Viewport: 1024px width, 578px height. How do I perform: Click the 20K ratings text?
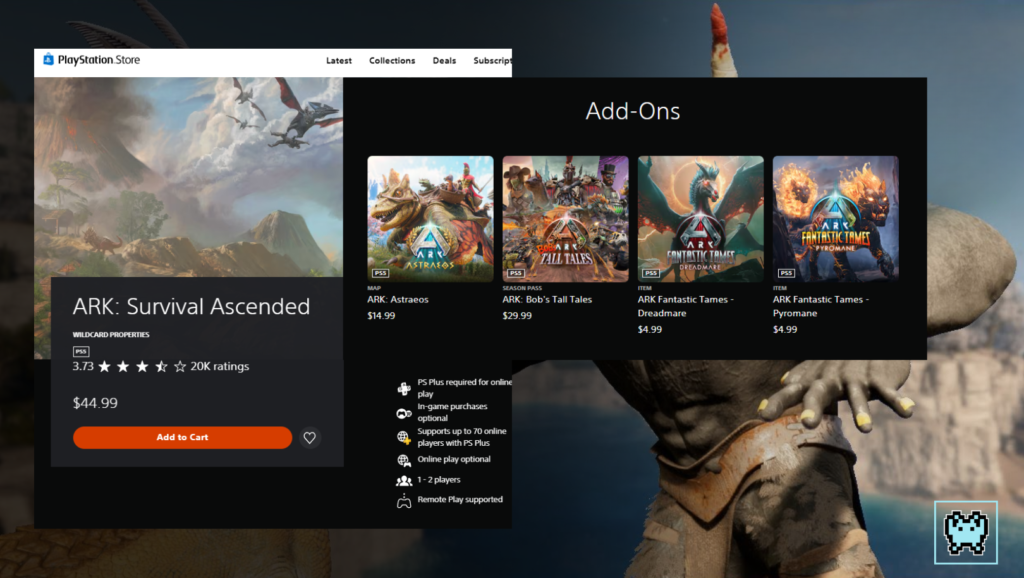point(219,366)
